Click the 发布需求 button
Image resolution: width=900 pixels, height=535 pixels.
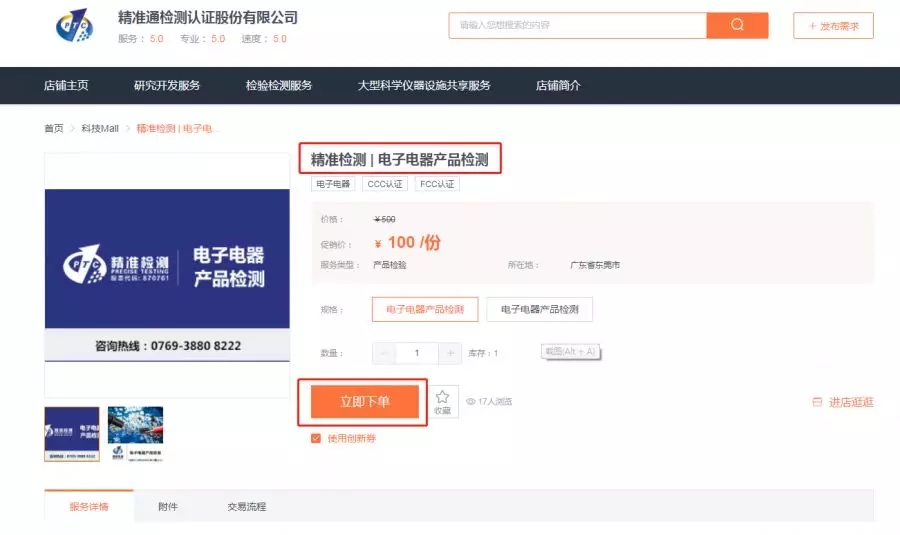point(833,26)
